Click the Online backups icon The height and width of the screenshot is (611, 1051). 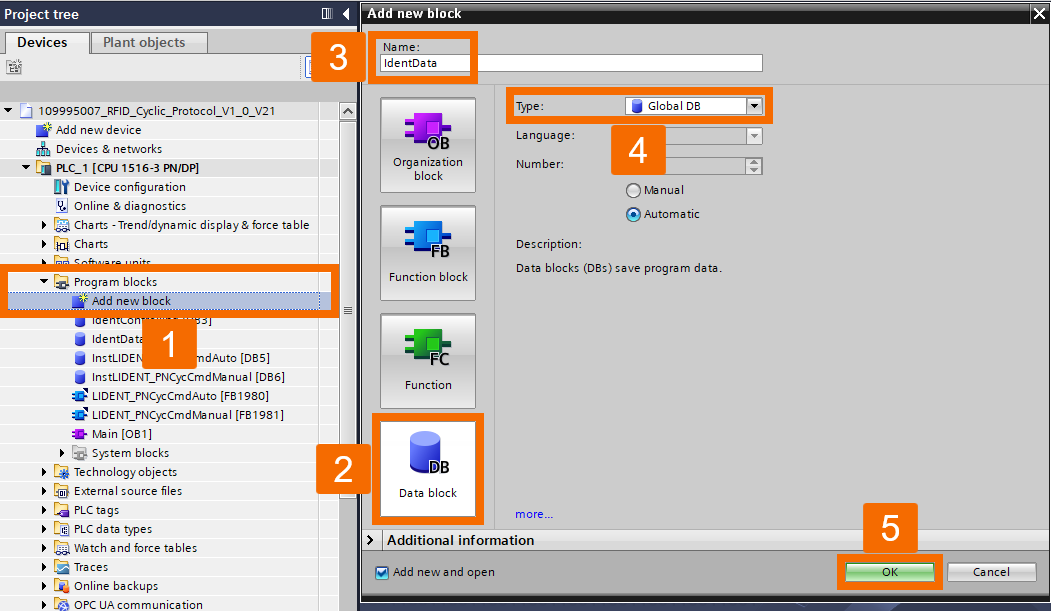coord(62,586)
